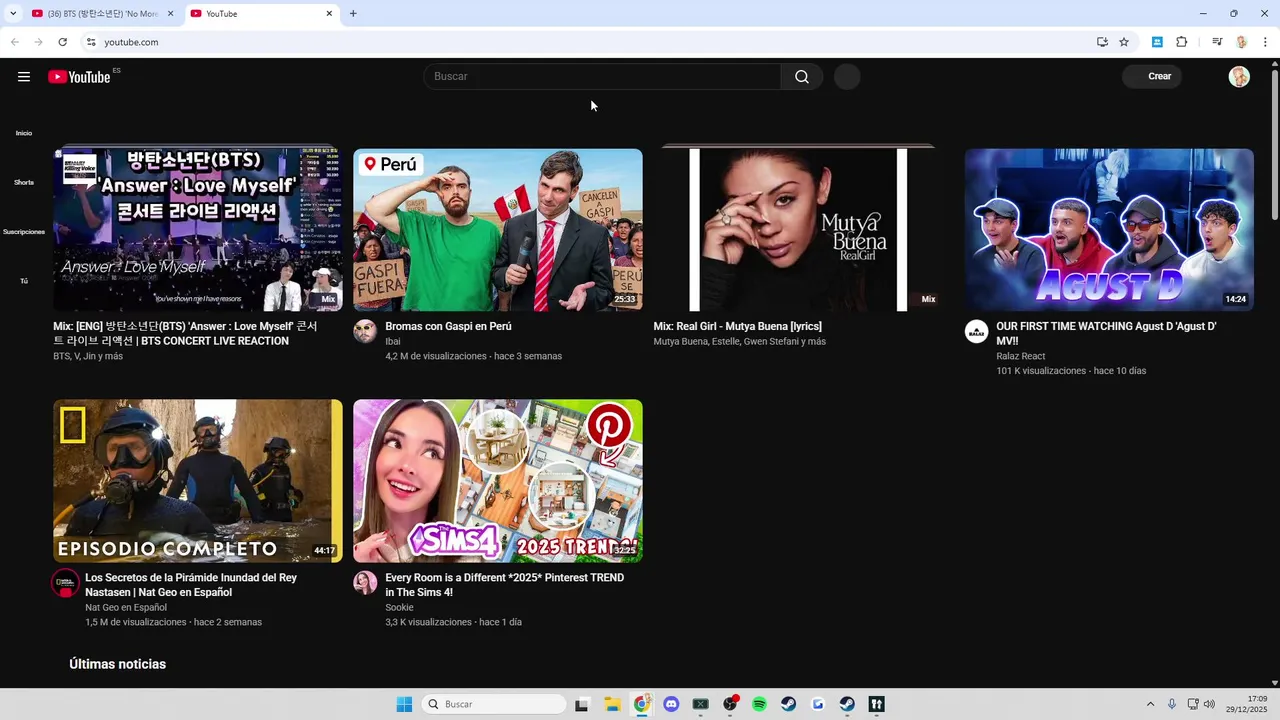
Task: Open the Chrome tab search dropdown
Action: point(13,13)
